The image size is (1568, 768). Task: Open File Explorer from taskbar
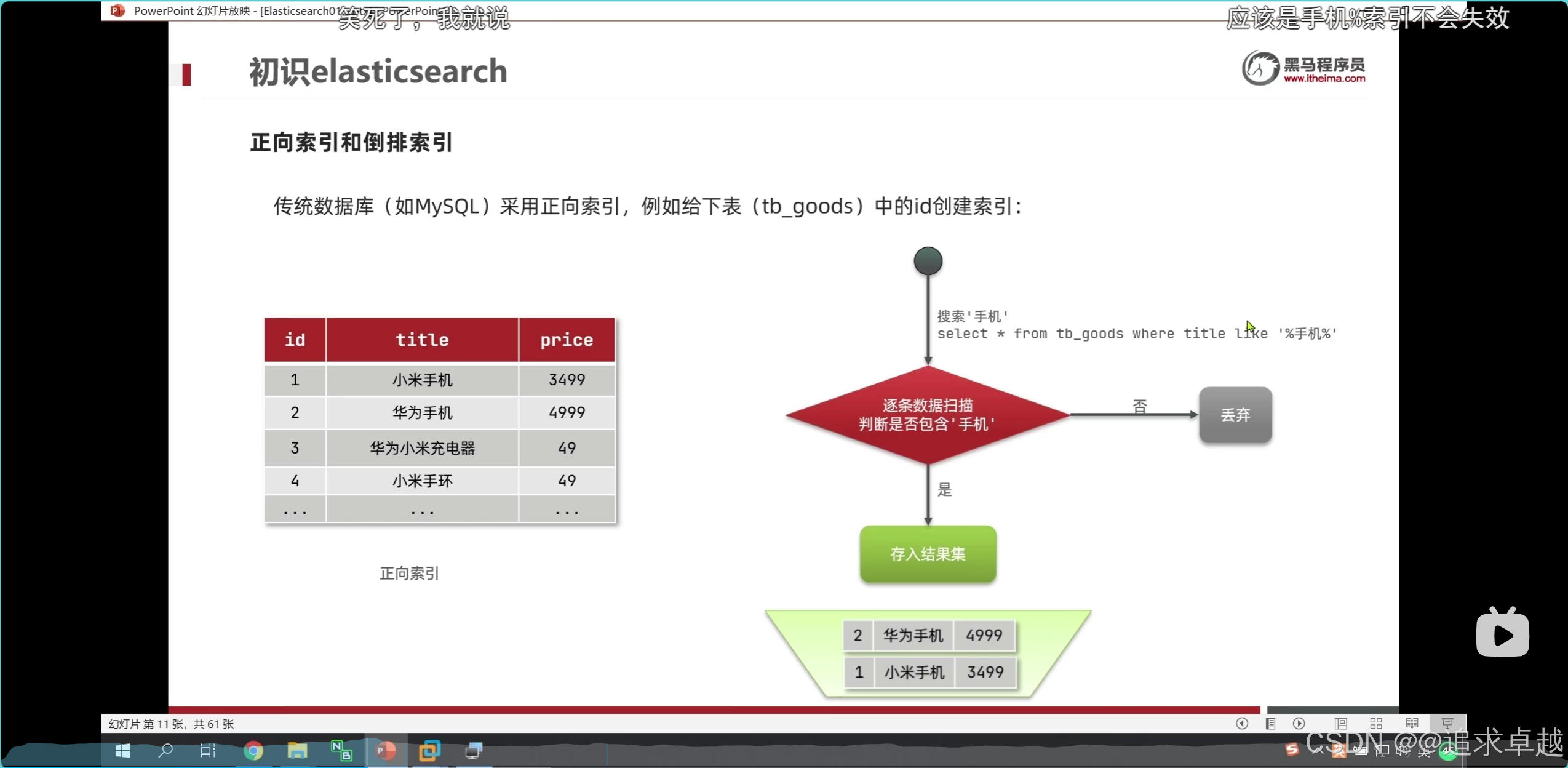pyautogui.click(x=297, y=751)
